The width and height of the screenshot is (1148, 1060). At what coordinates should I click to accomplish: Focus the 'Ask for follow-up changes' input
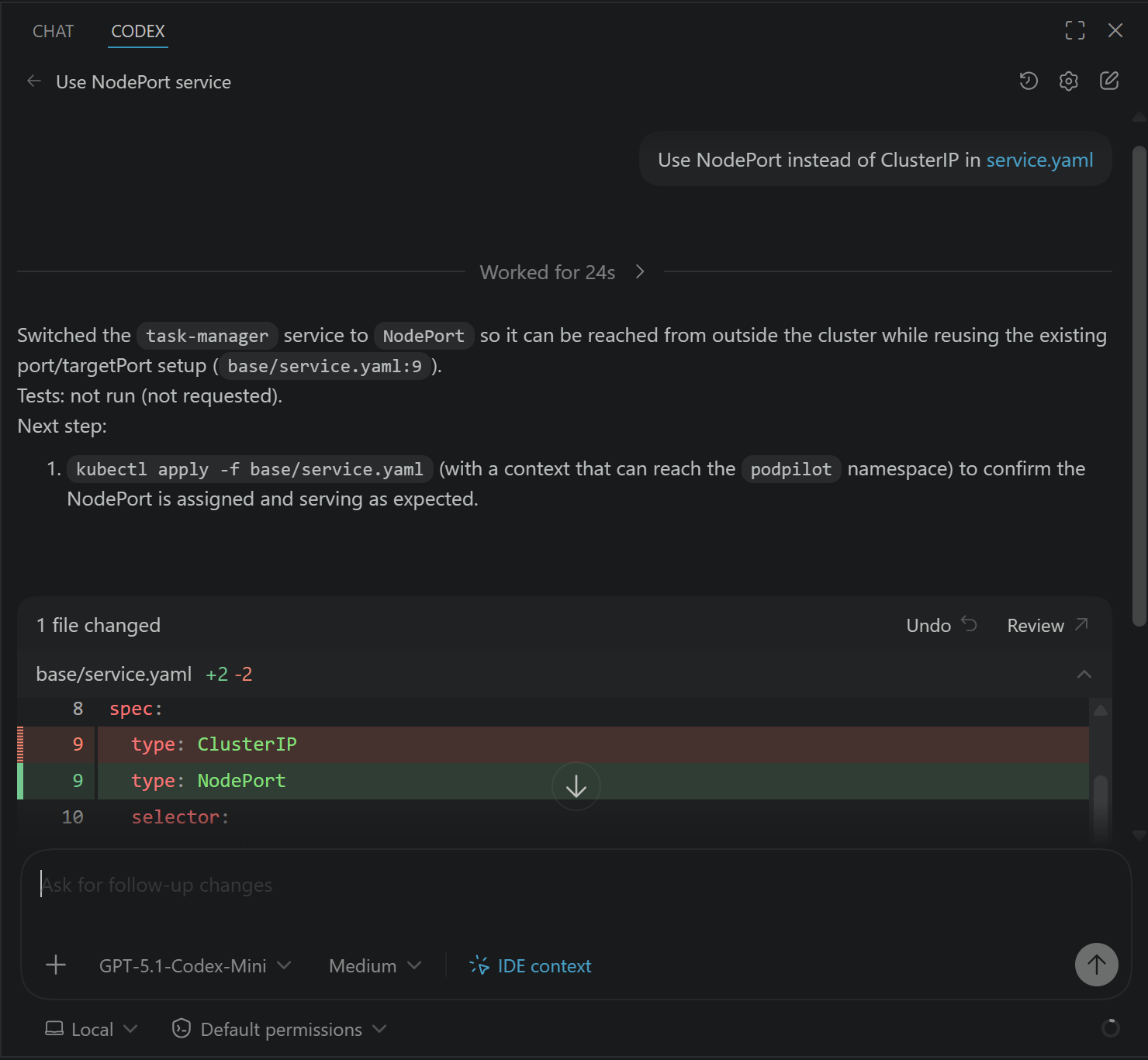click(x=576, y=886)
